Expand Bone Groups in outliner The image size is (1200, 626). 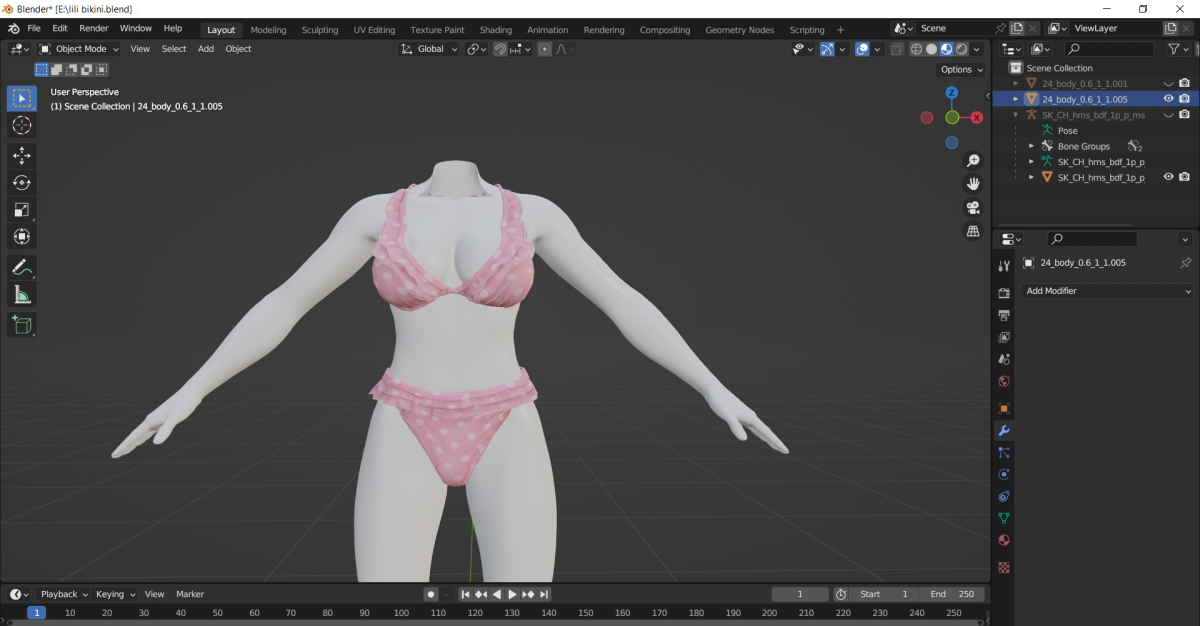[x=1031, y=146]
